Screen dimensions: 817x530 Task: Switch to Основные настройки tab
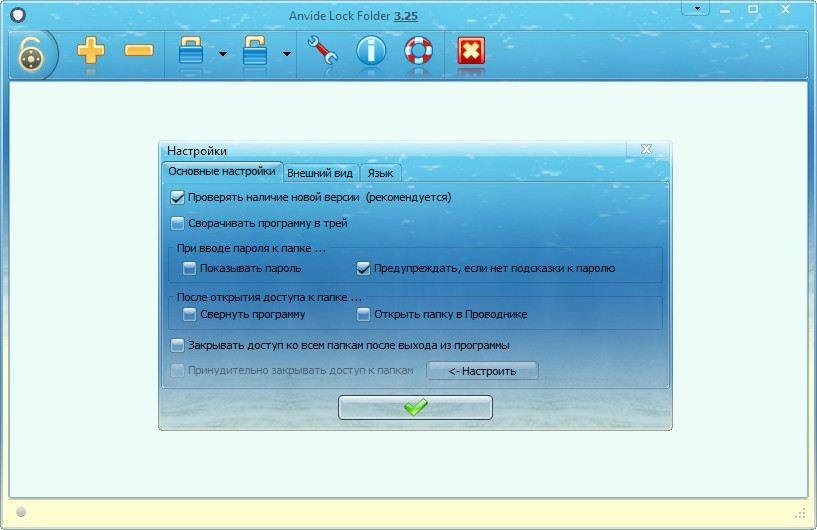(222, 171)
